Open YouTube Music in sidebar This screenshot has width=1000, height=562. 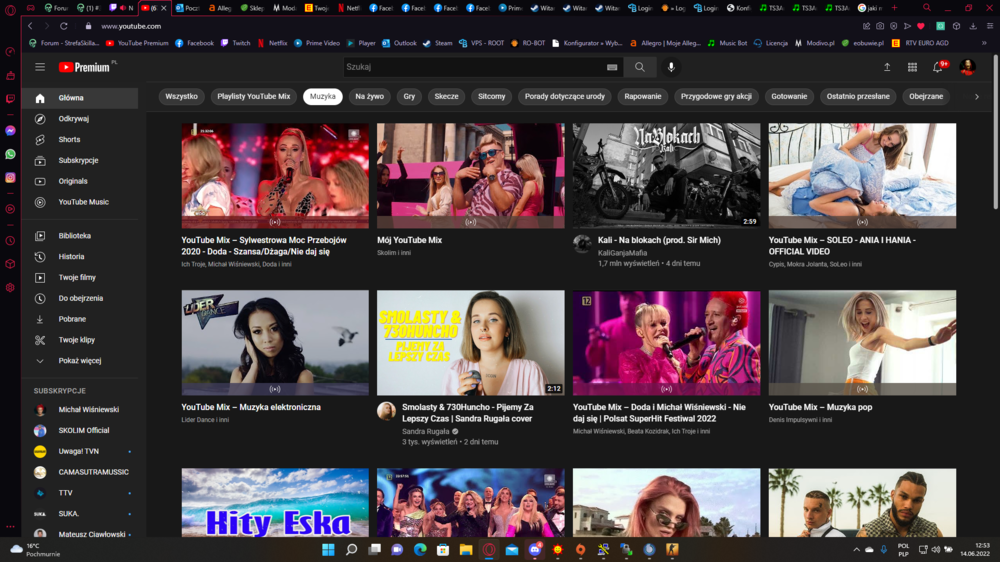pos(80,202)
